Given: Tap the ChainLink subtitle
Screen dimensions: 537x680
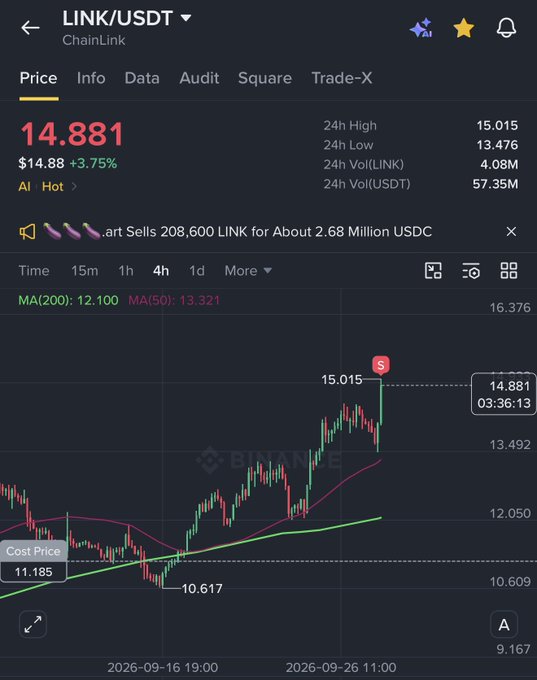Looking at the screenshot, I should 94,40.
